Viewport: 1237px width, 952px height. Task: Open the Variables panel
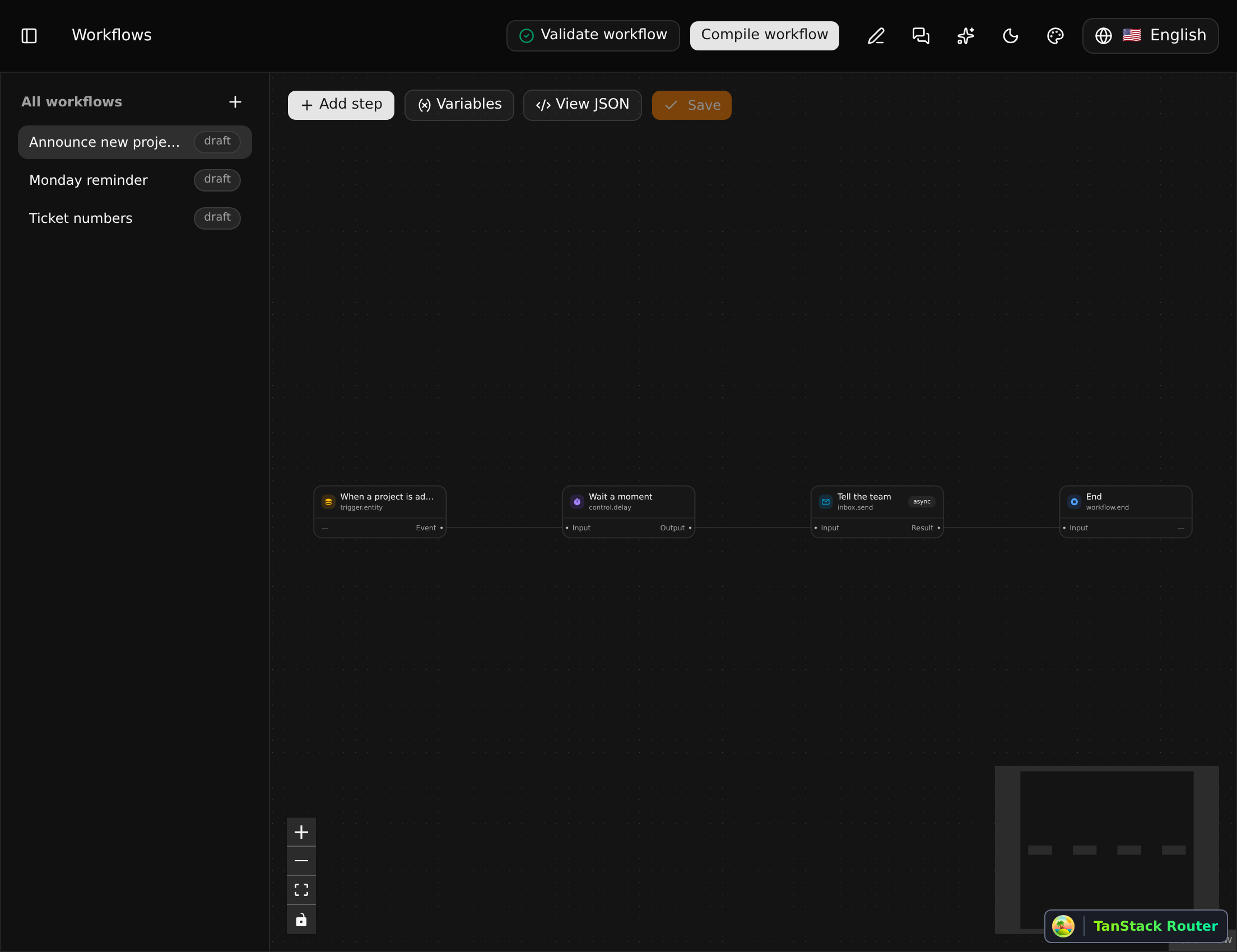click(x=459, y=105)
